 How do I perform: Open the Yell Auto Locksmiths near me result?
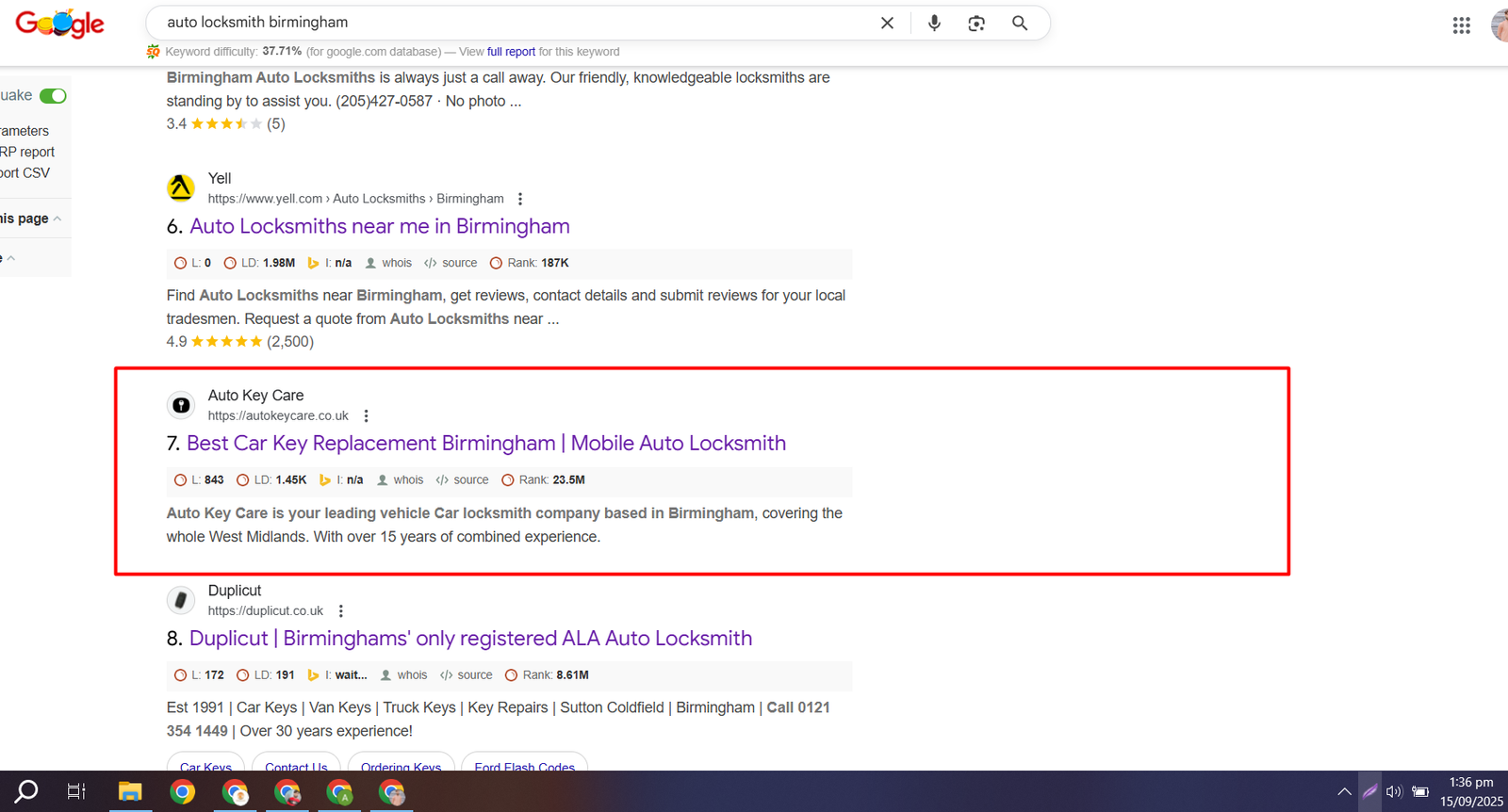[379, 226]
